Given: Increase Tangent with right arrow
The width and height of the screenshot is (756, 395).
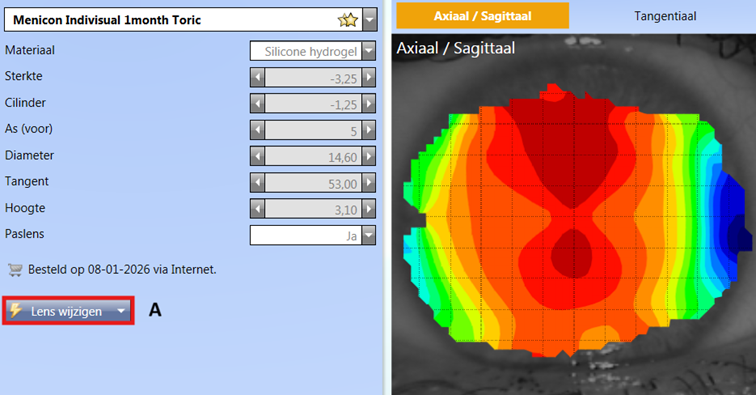Looking at the screenshot, I should tap(369, 183).
